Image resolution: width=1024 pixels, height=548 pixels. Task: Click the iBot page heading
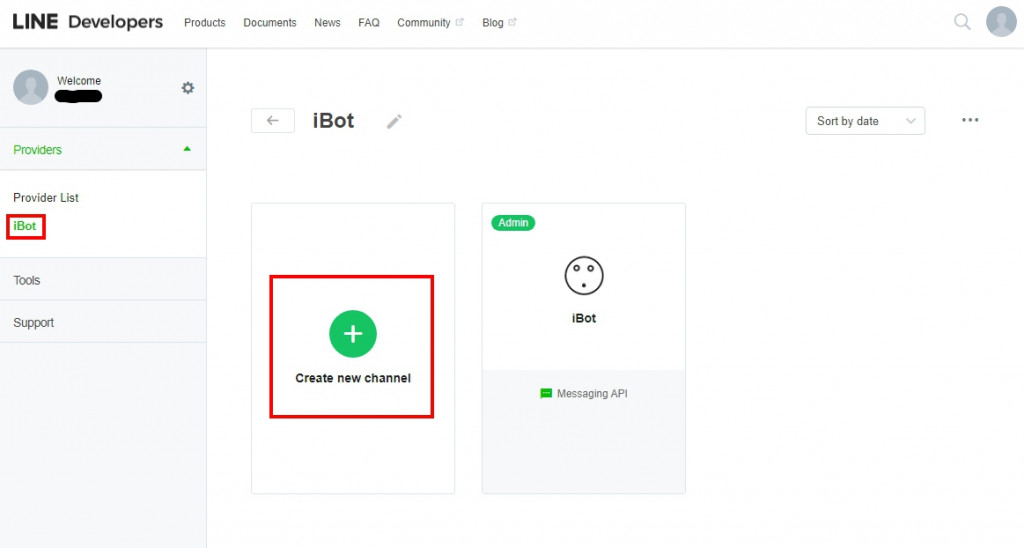[x=333, y=121]
